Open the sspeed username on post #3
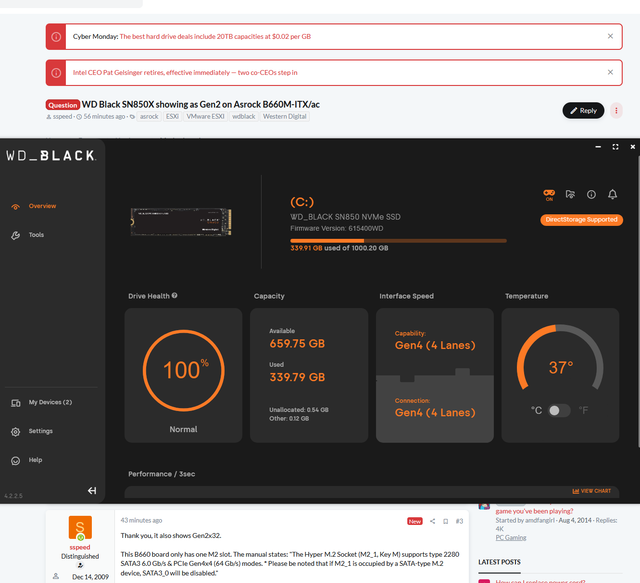Image resolution: width=640 pixels, height=583 pixels. (80, 547)
